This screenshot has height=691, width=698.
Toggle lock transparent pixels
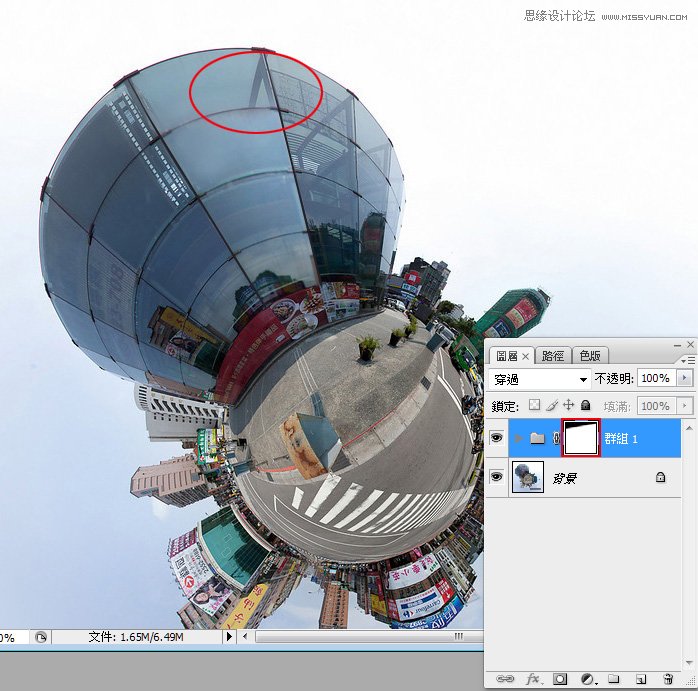[533, 405]
